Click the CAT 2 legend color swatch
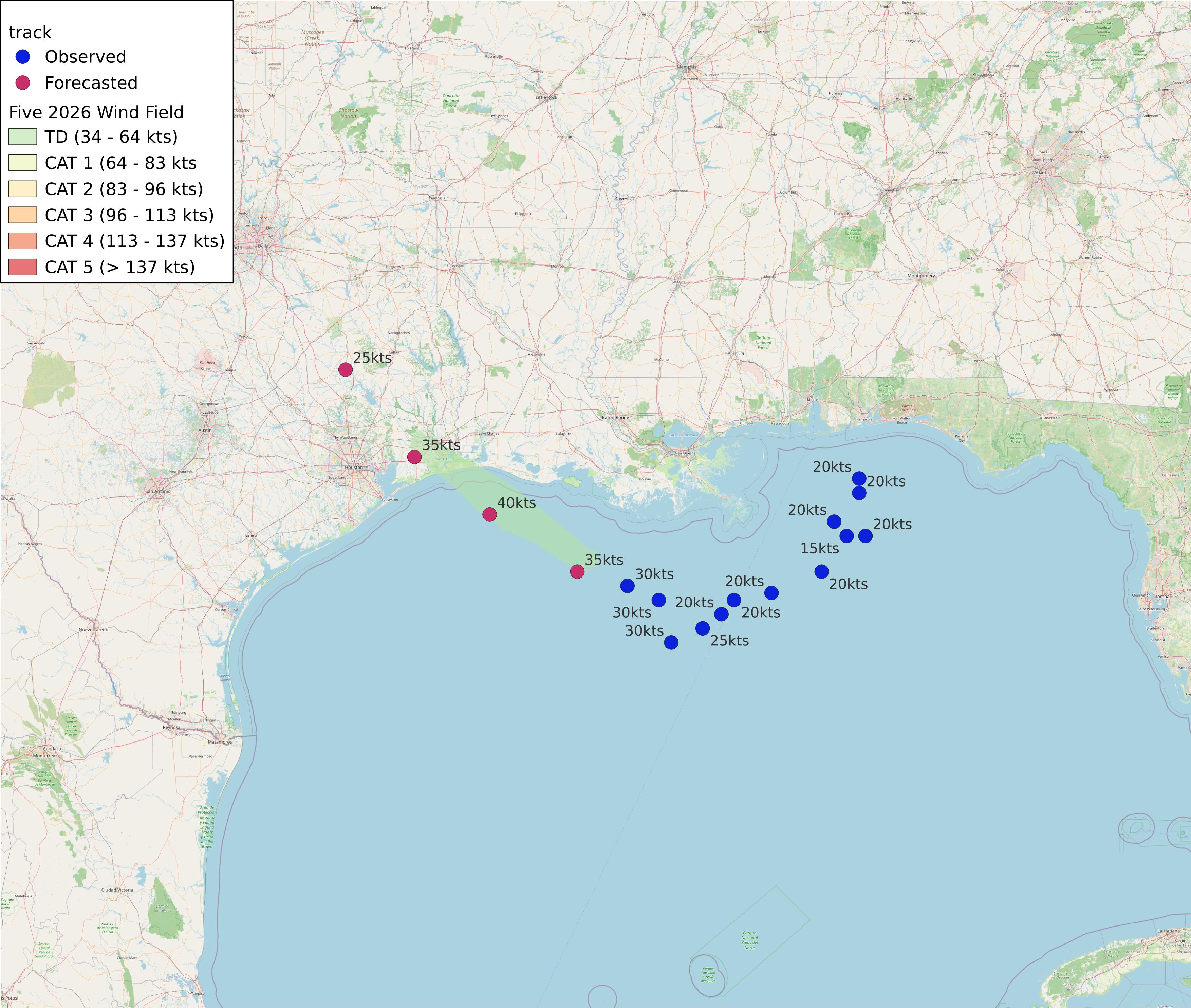Viewport: 1191px width, 1008px height. tap(23, 189)
